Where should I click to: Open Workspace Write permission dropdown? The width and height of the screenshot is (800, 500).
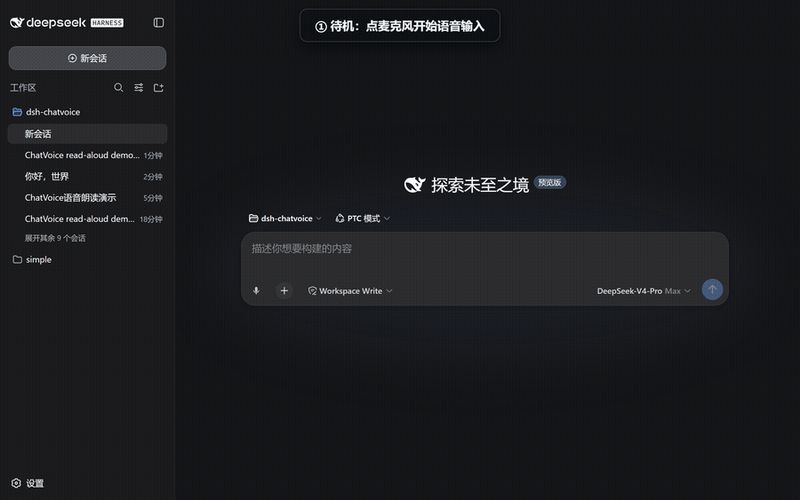click(350, 291)
